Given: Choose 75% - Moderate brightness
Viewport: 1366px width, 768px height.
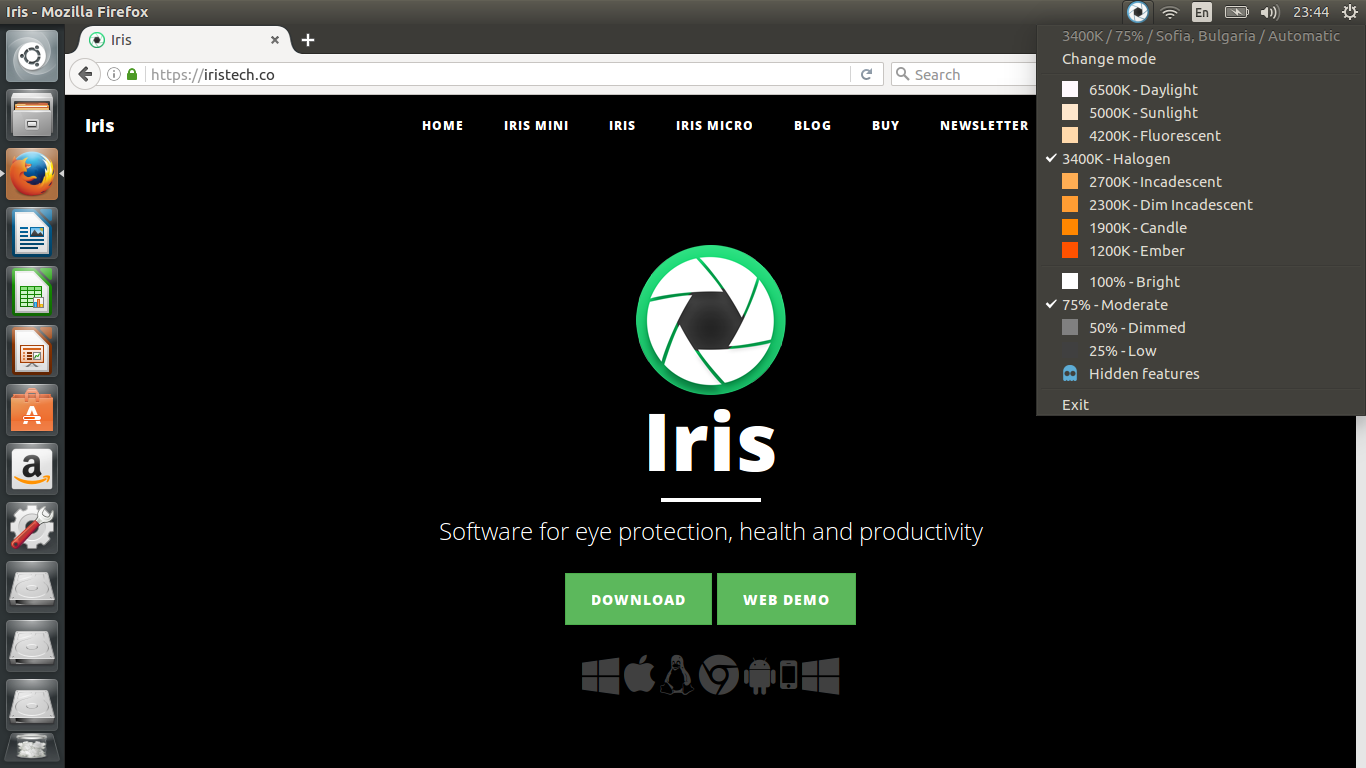Looking at the screenshot, I should 1201,305.
